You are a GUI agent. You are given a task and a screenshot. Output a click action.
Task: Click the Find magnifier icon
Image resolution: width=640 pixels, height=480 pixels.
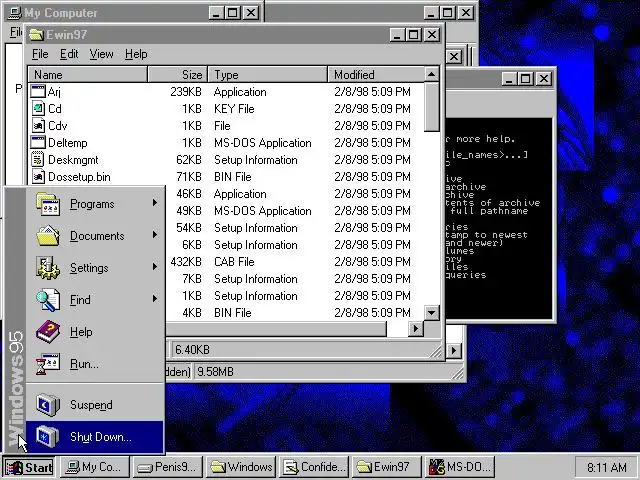[48, 300]
